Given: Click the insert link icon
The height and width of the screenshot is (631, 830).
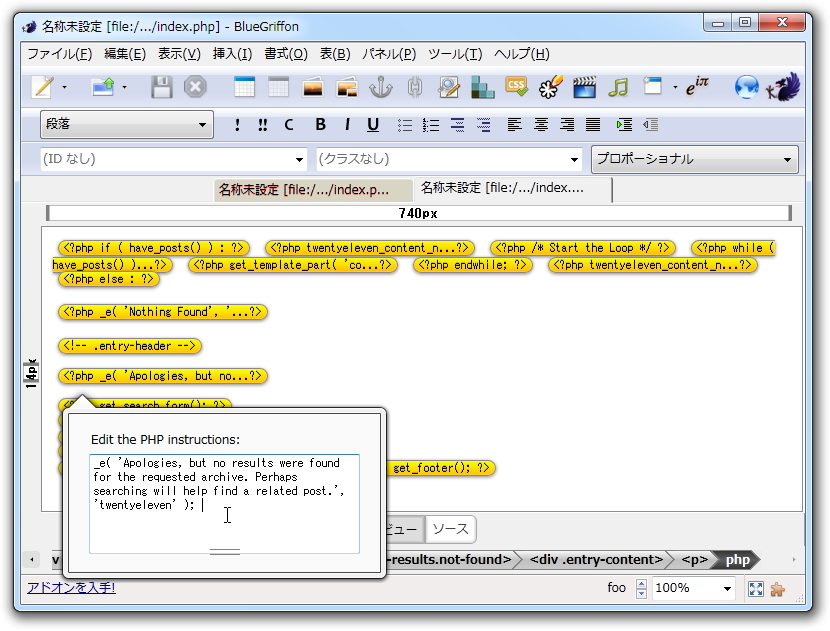Looking at the screenshot, I should (x=414, y=88).
